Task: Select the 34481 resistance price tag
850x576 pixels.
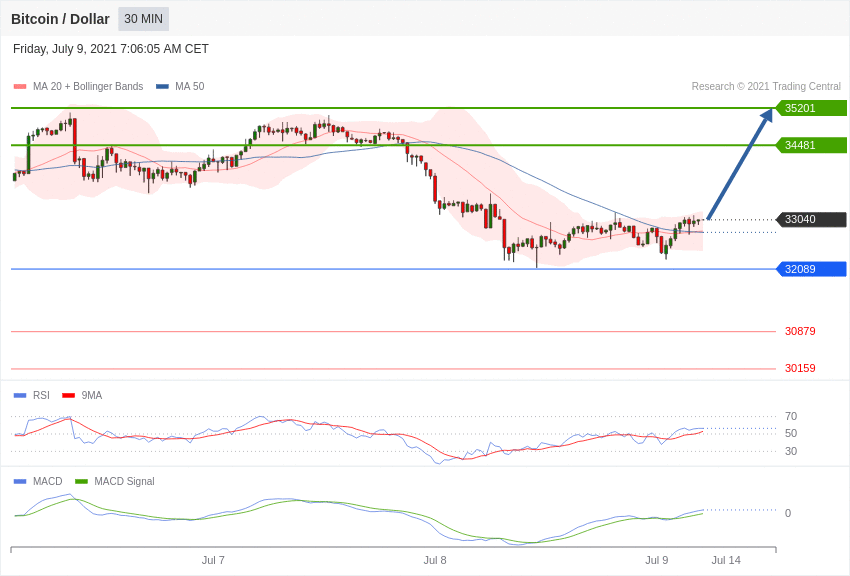Action: click(x=811, y=145)
